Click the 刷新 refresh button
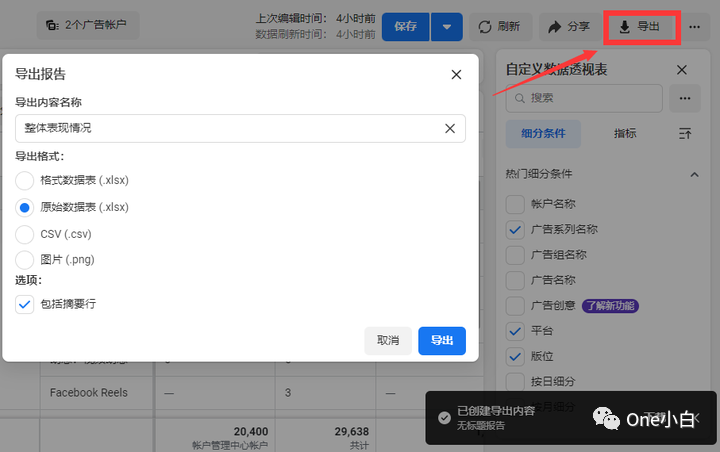The height and width of the screenshot is (452, 720). pyautogui.click(x=501, y=27)
